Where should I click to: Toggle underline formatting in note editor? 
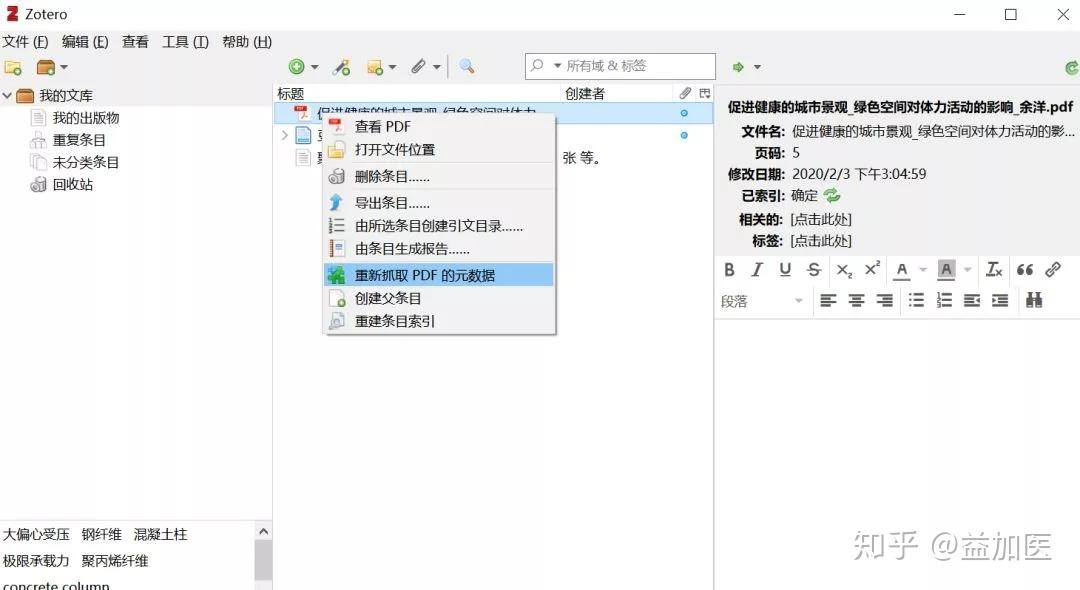pyautogui.click(x=785, y=270)
